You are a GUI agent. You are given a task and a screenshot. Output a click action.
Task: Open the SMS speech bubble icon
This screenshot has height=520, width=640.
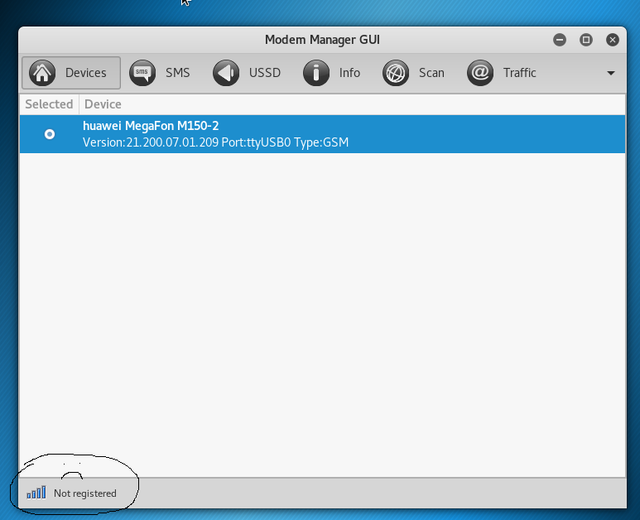(142, 73)
